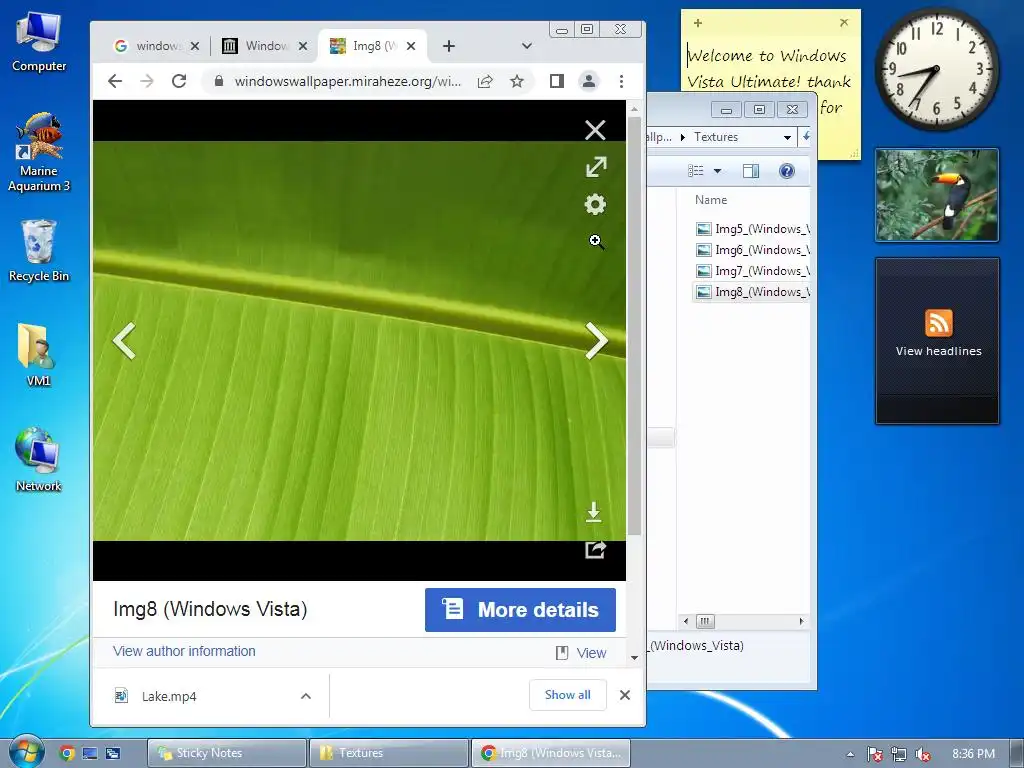Close the Google search tab
Screen dimensions: 1024x768
pyautogui.click(x=195, y=46)
